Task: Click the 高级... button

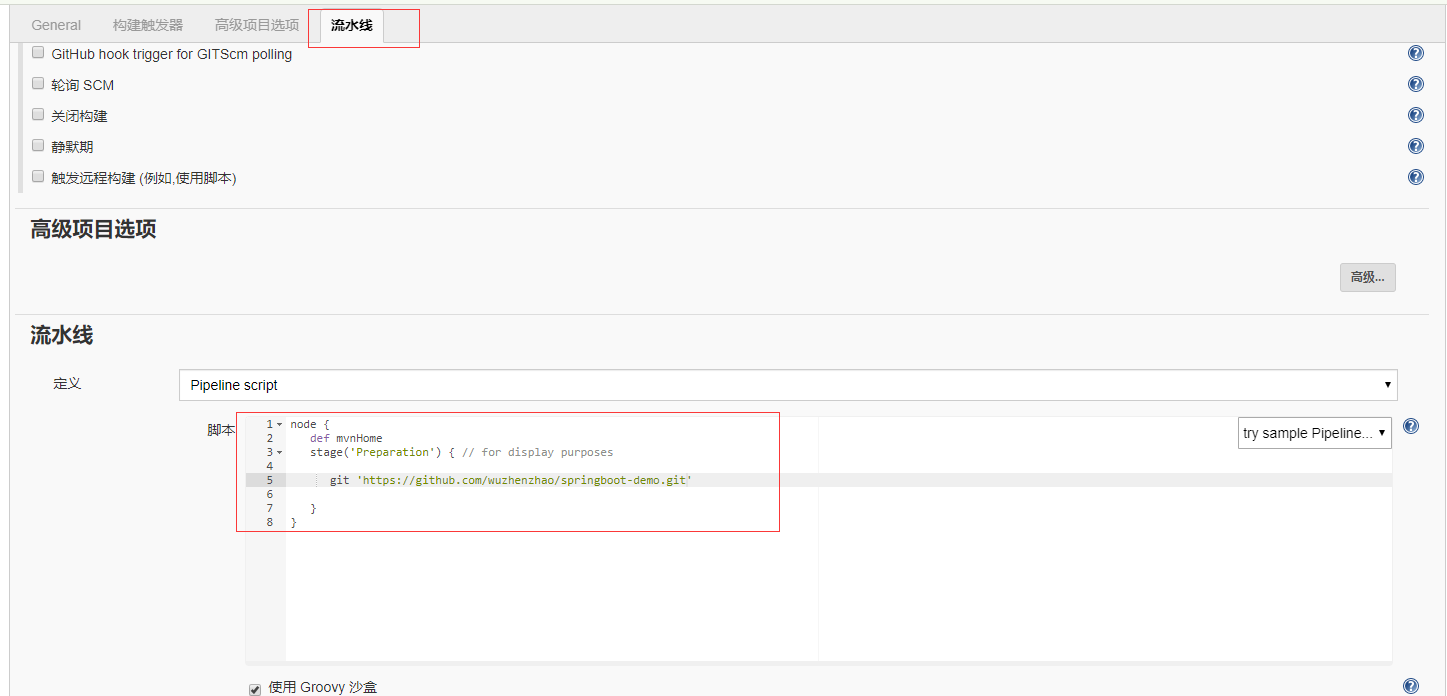Action: tap(1367, 277)
